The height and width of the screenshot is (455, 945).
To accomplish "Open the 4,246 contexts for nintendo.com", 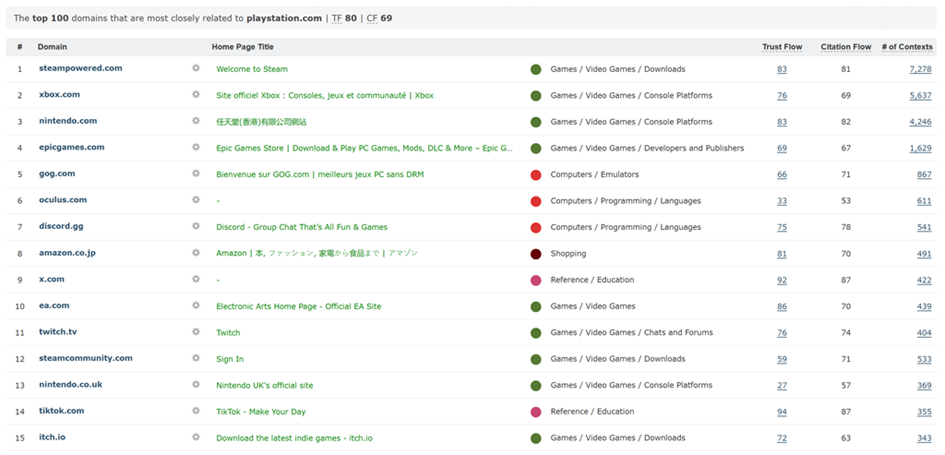I will (x=920, y=122).
